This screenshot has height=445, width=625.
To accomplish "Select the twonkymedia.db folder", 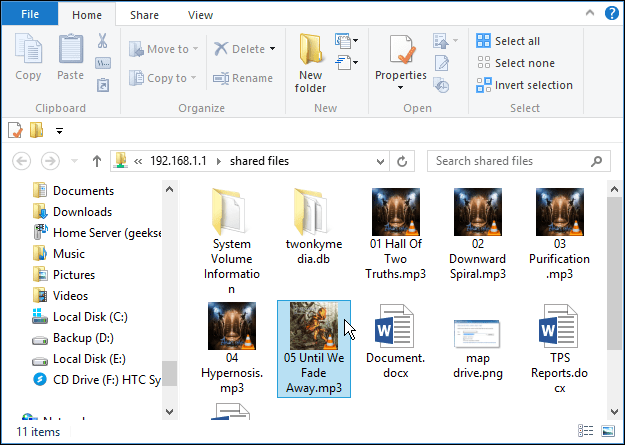I will coord(314,226).
